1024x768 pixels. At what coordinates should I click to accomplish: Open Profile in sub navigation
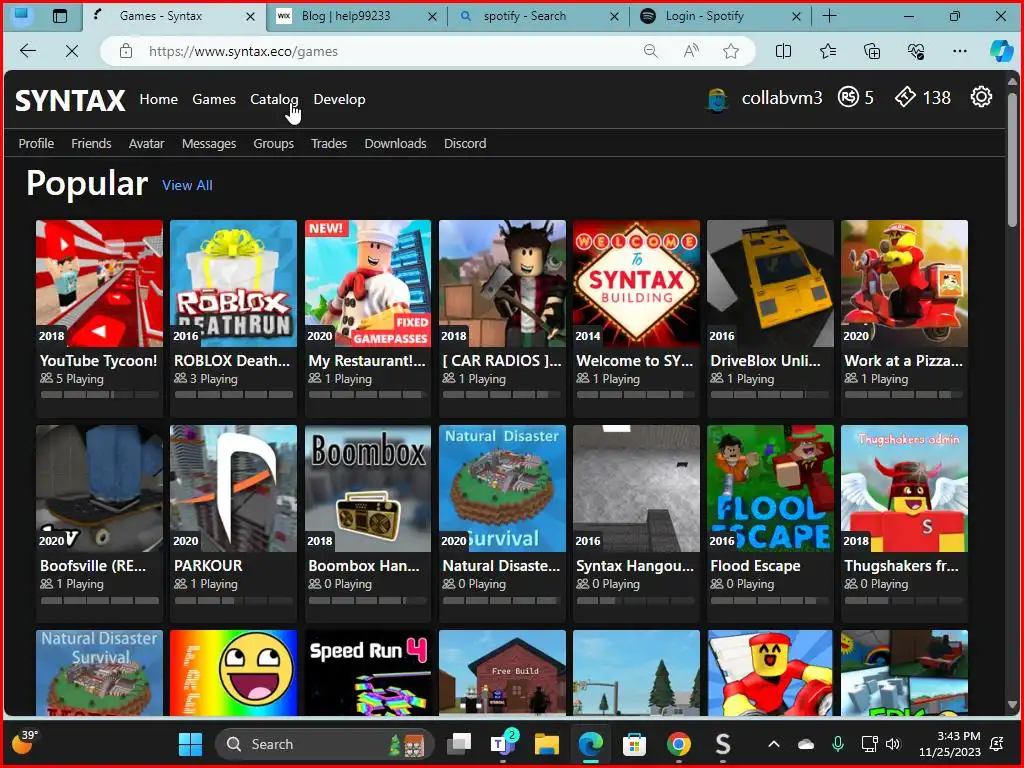pos(36,143)
